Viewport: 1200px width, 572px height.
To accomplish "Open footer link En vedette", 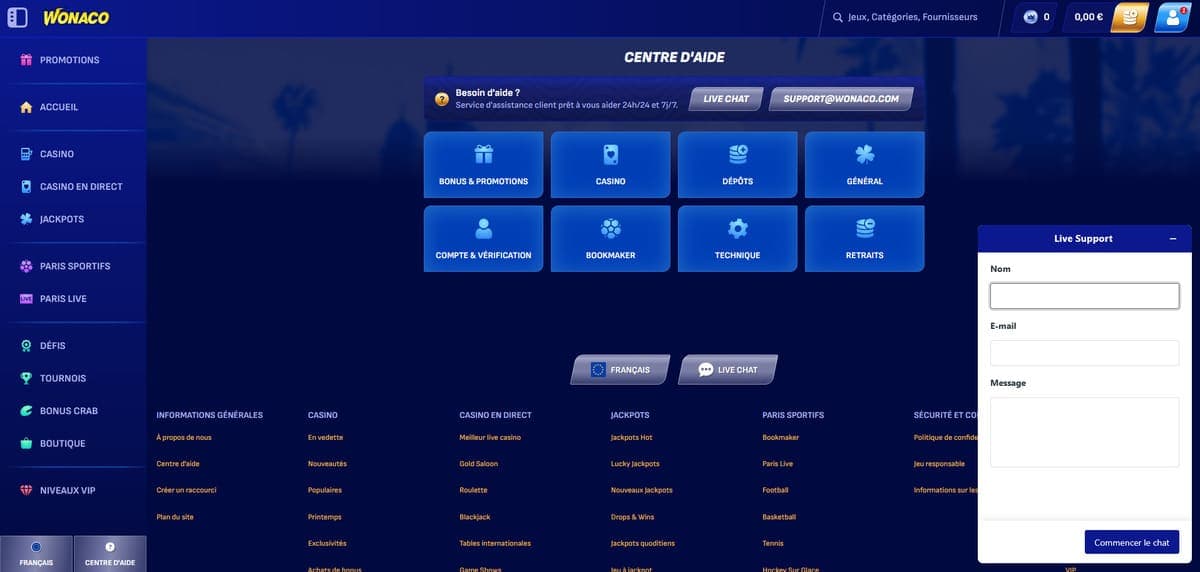I will (326, 438).
